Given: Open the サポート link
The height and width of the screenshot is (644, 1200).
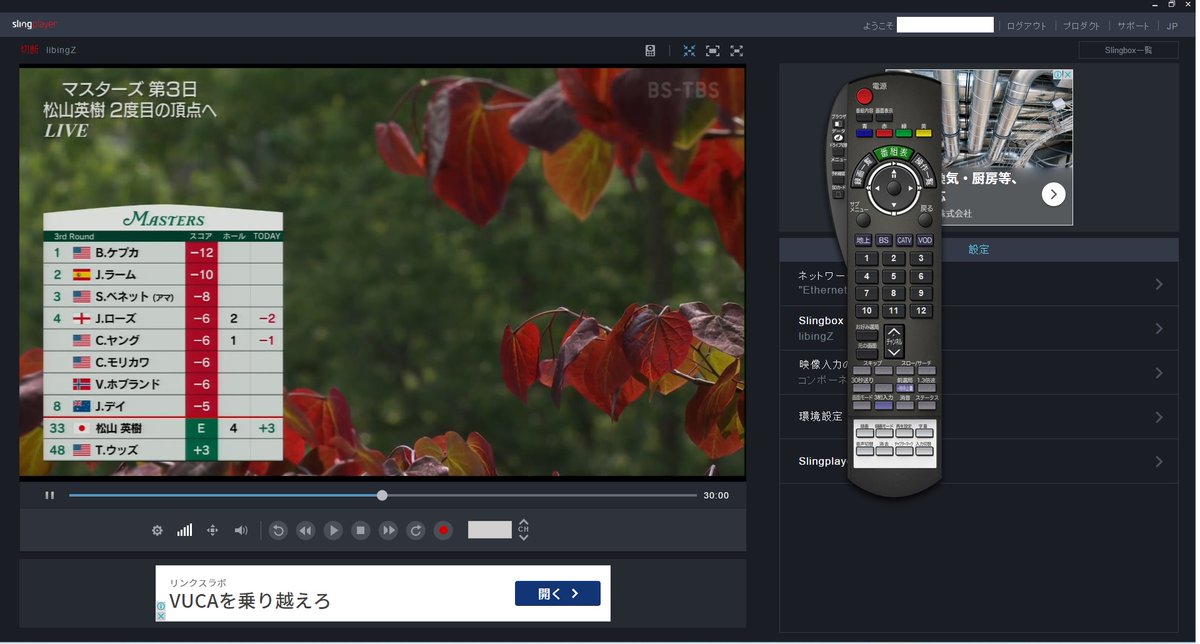Looking at the screenshot, I should pos(1133,26).
